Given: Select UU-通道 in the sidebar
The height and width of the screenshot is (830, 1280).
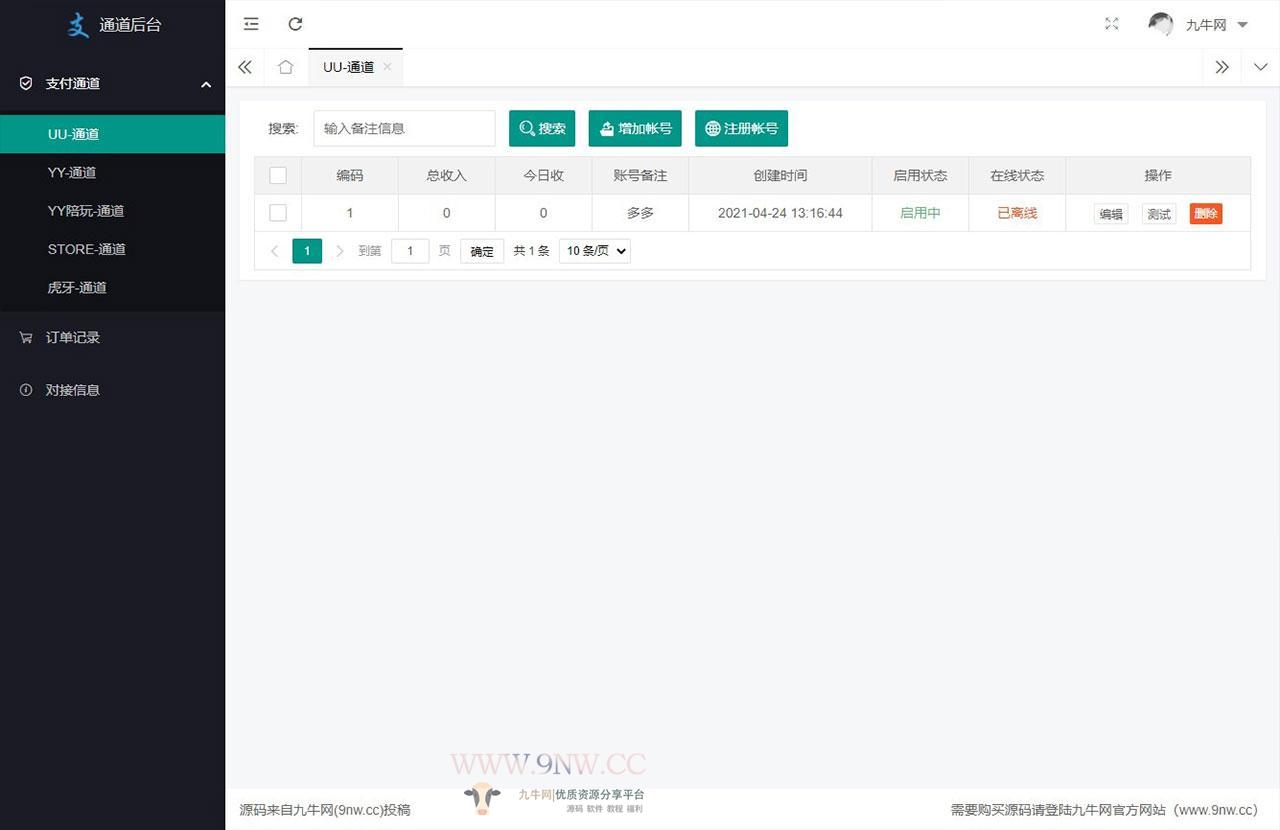Looking at the screenshot, I should [112, 134].
